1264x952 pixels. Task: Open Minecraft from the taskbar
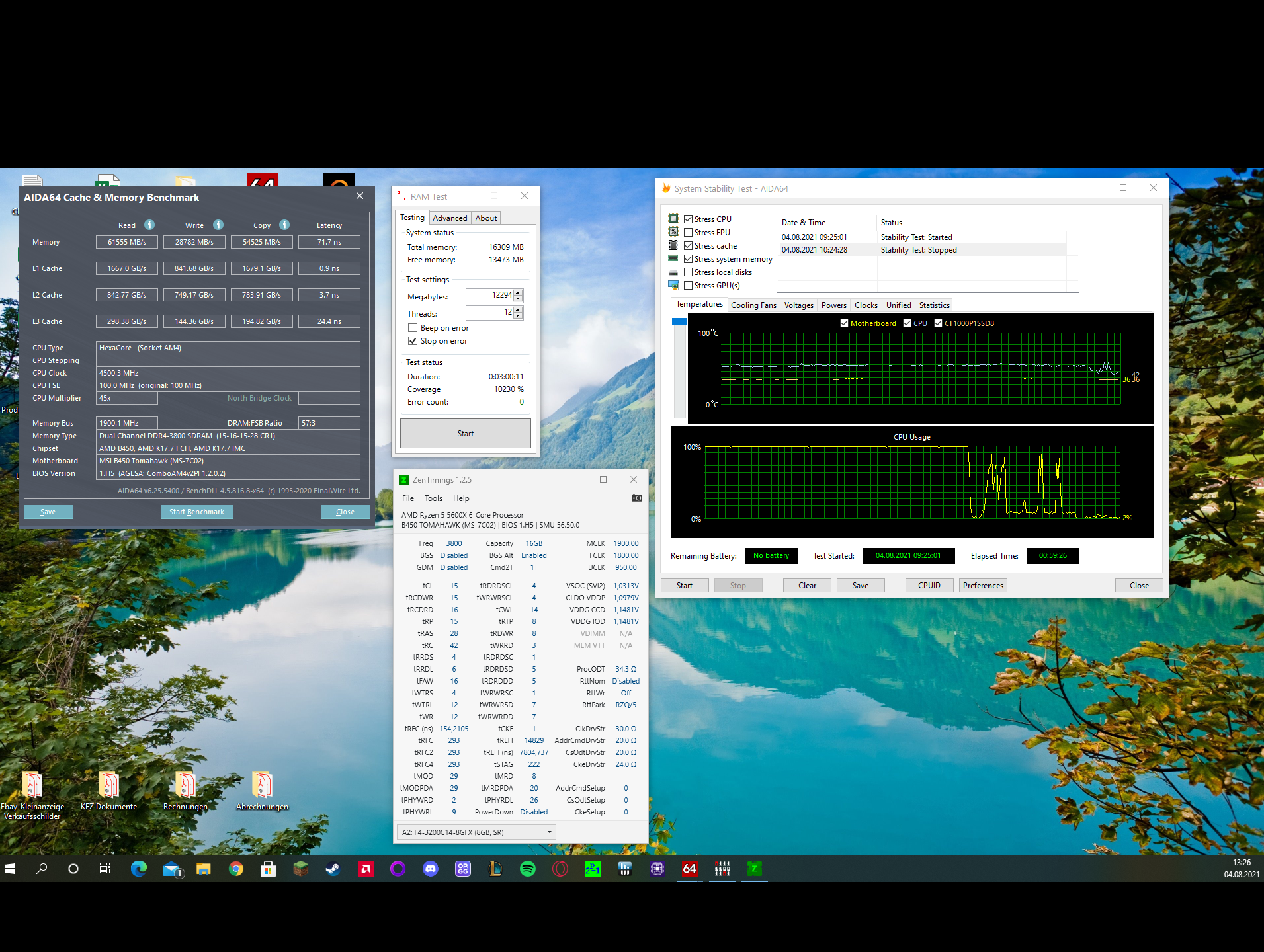300,869
